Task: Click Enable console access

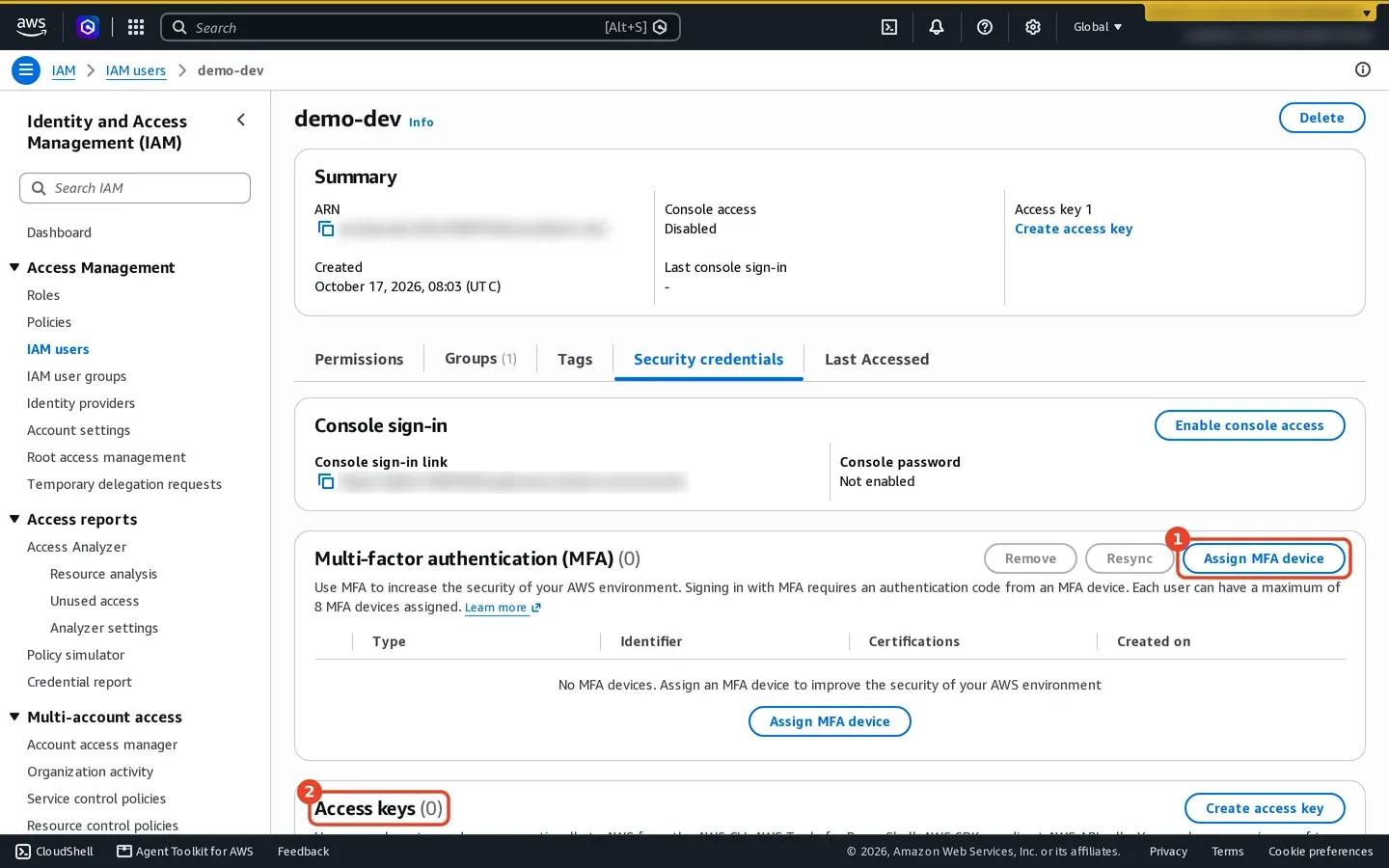Action: point(1249,425)
